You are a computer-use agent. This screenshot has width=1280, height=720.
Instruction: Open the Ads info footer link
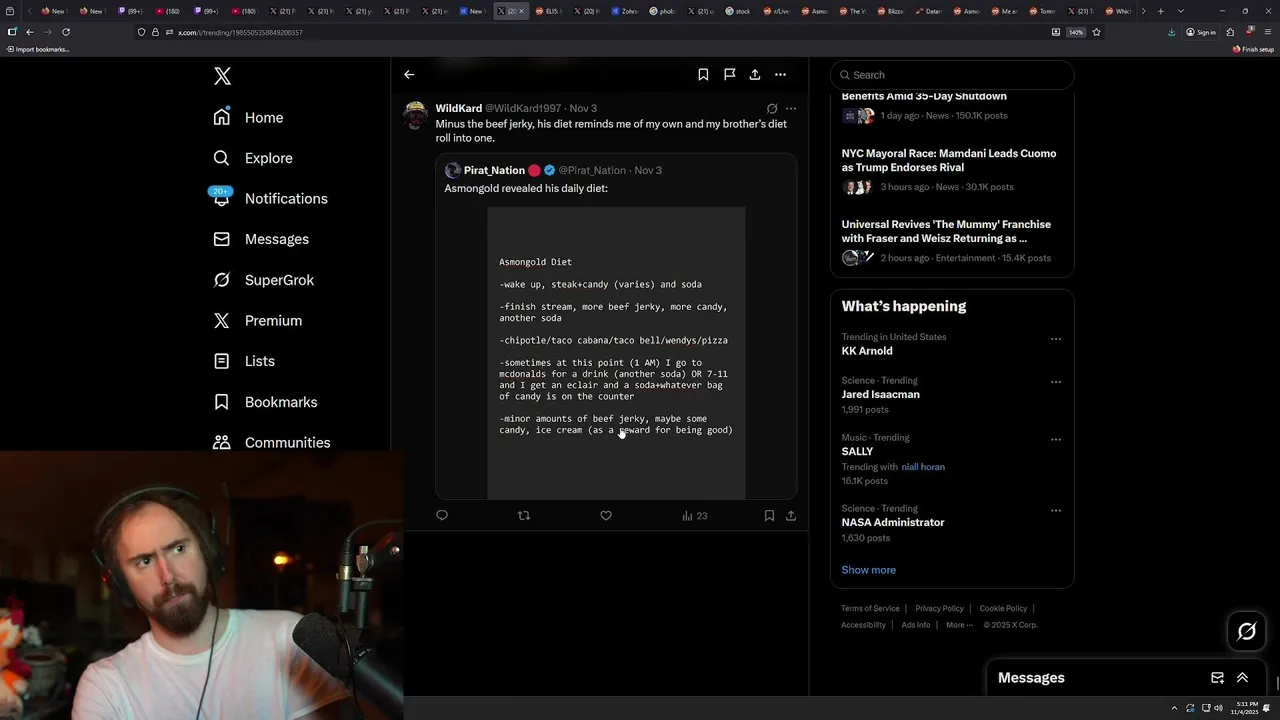coord(916,625)
